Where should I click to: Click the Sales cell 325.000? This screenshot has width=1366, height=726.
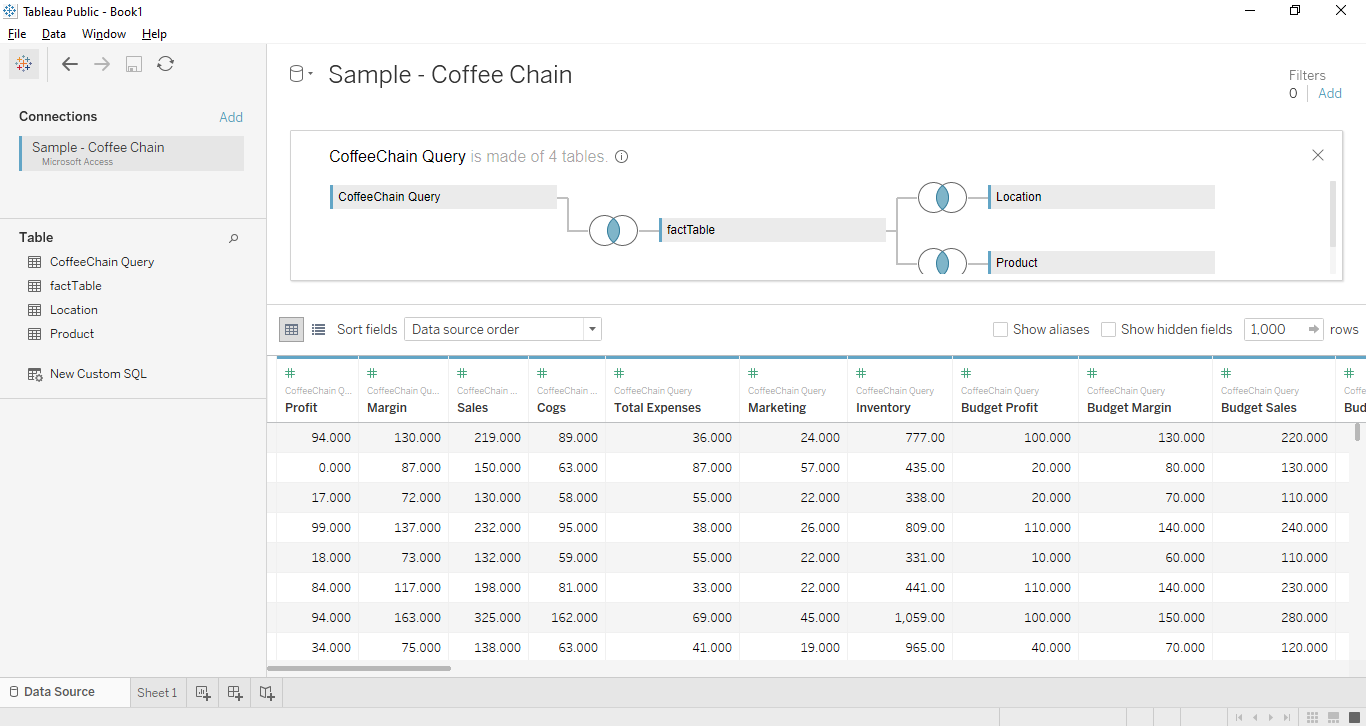tap(488, 618)
